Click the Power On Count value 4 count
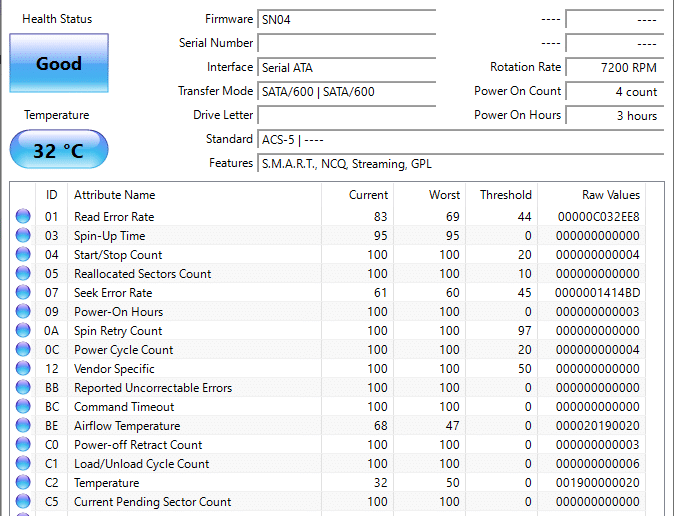 615,92
